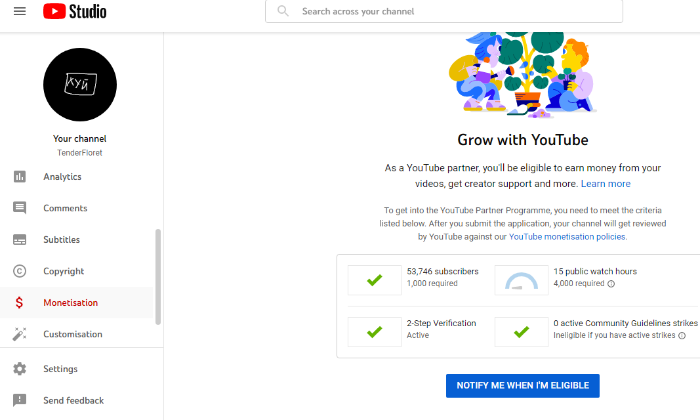700x420 pixels.
Task: Click the Subtitles icon
Action: (20, 240)
